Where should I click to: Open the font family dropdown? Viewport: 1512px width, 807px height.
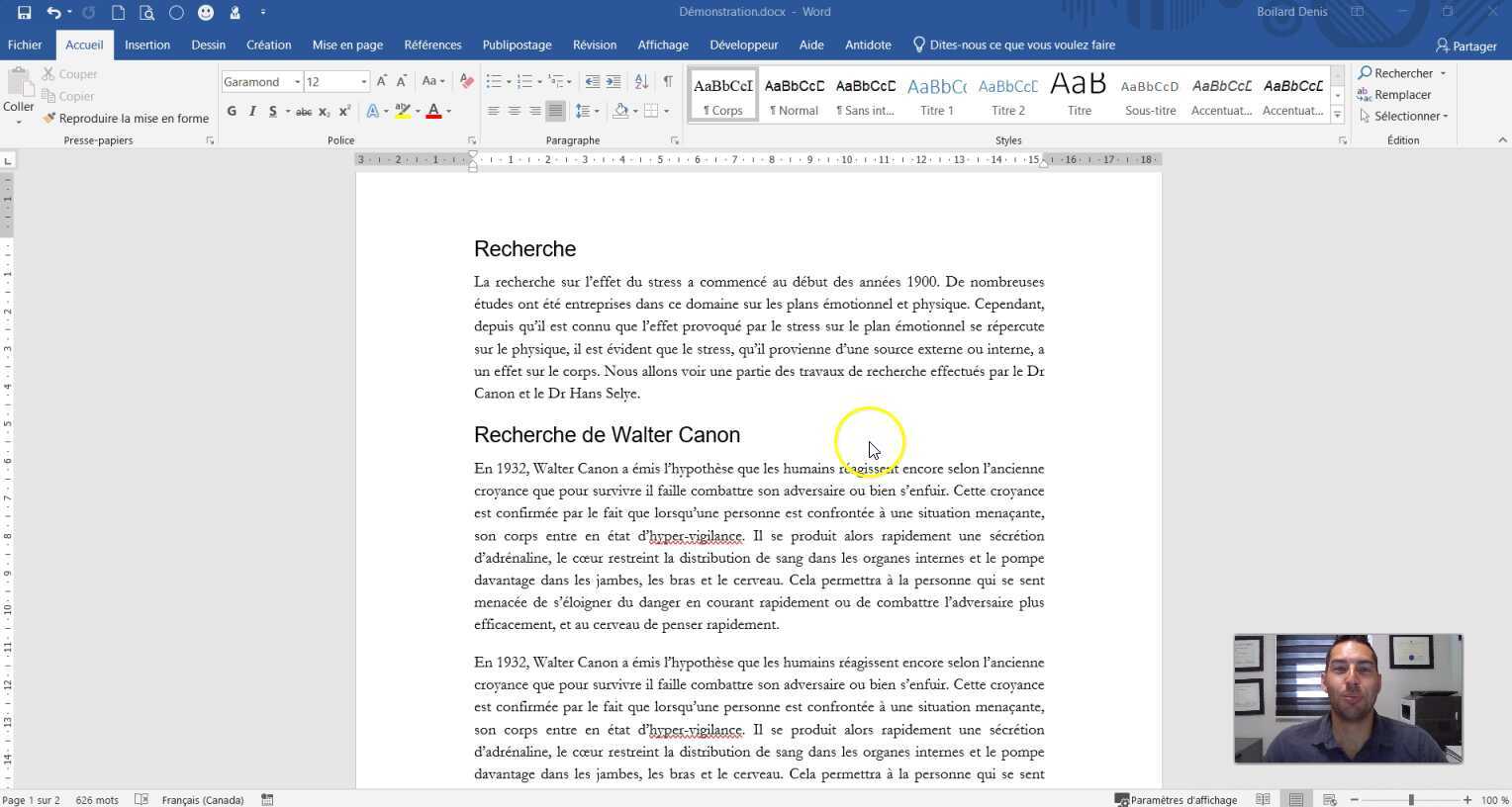[x=297, y=81]
